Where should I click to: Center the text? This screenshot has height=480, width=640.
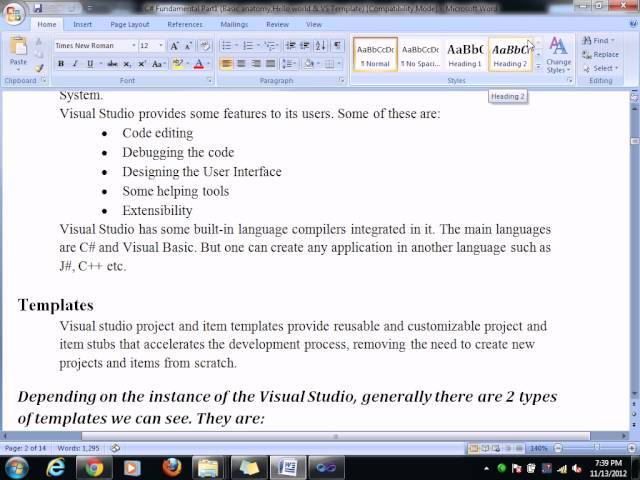(241, 64)
